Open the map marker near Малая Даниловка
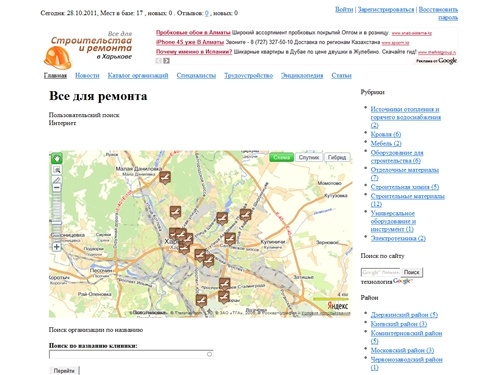 pyautogui.click(x=165, y=177)
